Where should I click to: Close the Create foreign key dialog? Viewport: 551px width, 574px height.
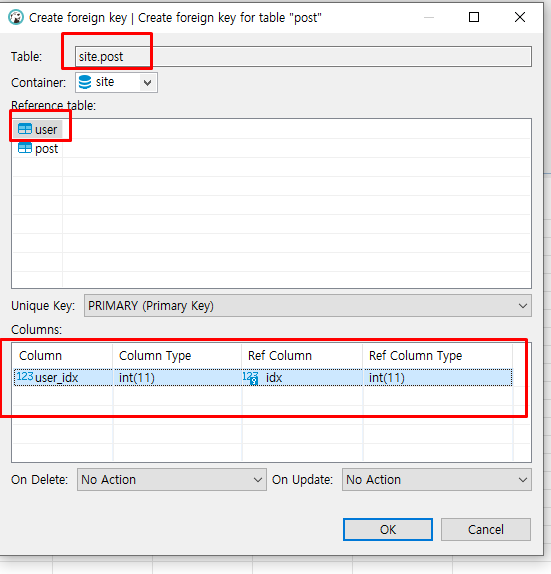(520, 17)
